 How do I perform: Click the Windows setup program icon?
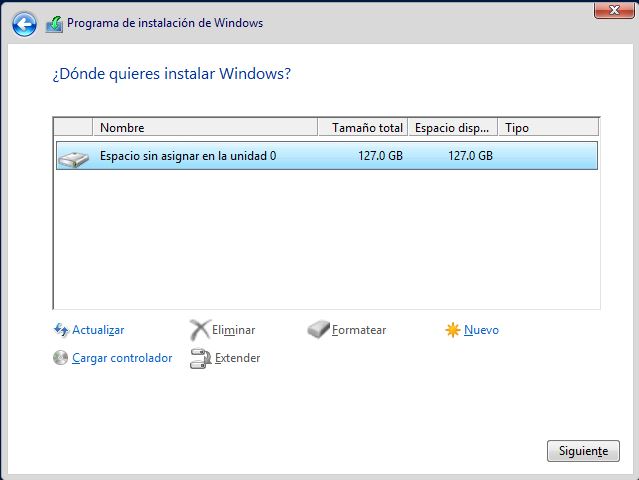click(x=54, y=24)
